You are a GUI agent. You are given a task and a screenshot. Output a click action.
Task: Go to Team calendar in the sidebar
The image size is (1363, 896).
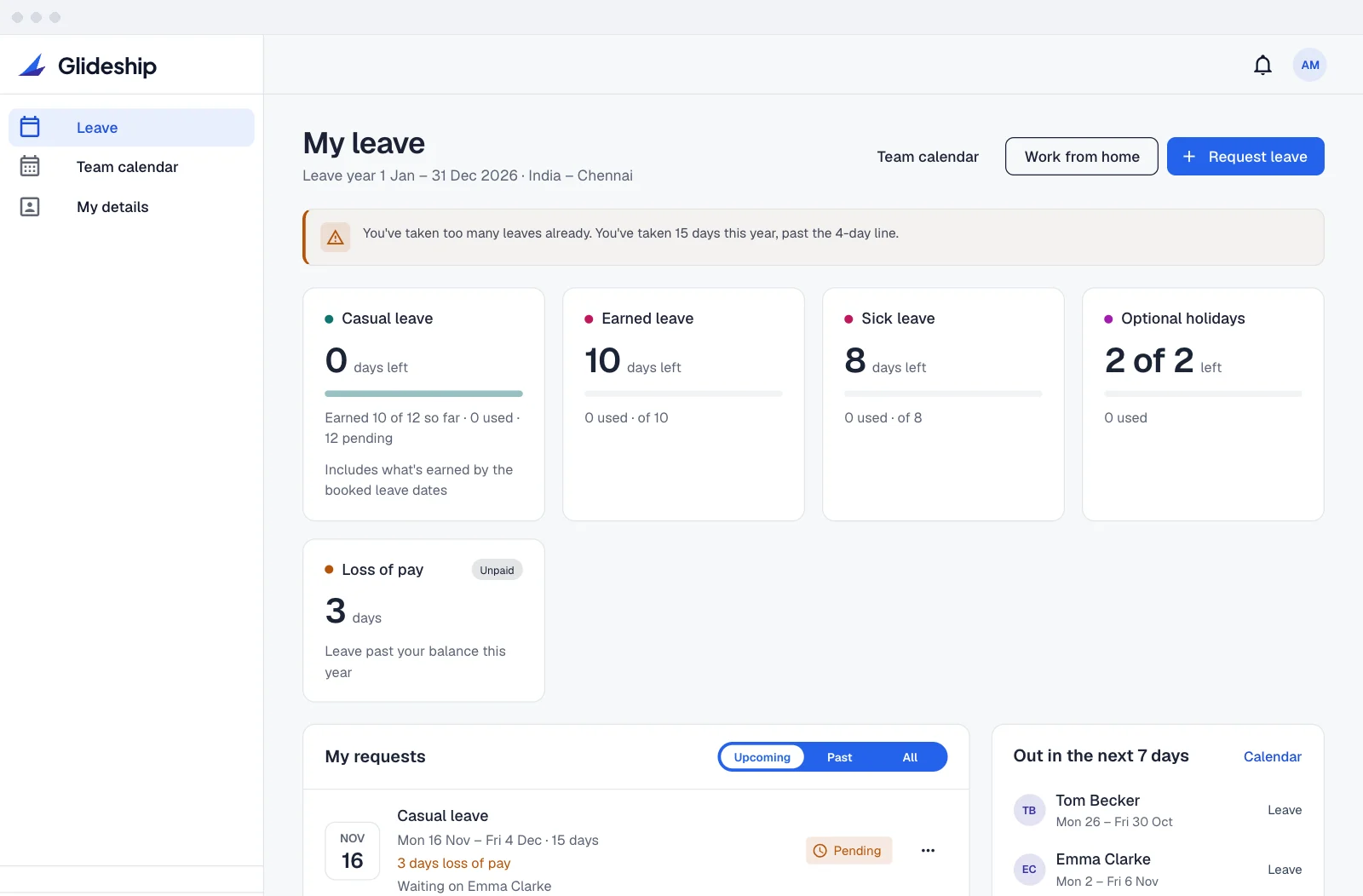tap(131, 167)
